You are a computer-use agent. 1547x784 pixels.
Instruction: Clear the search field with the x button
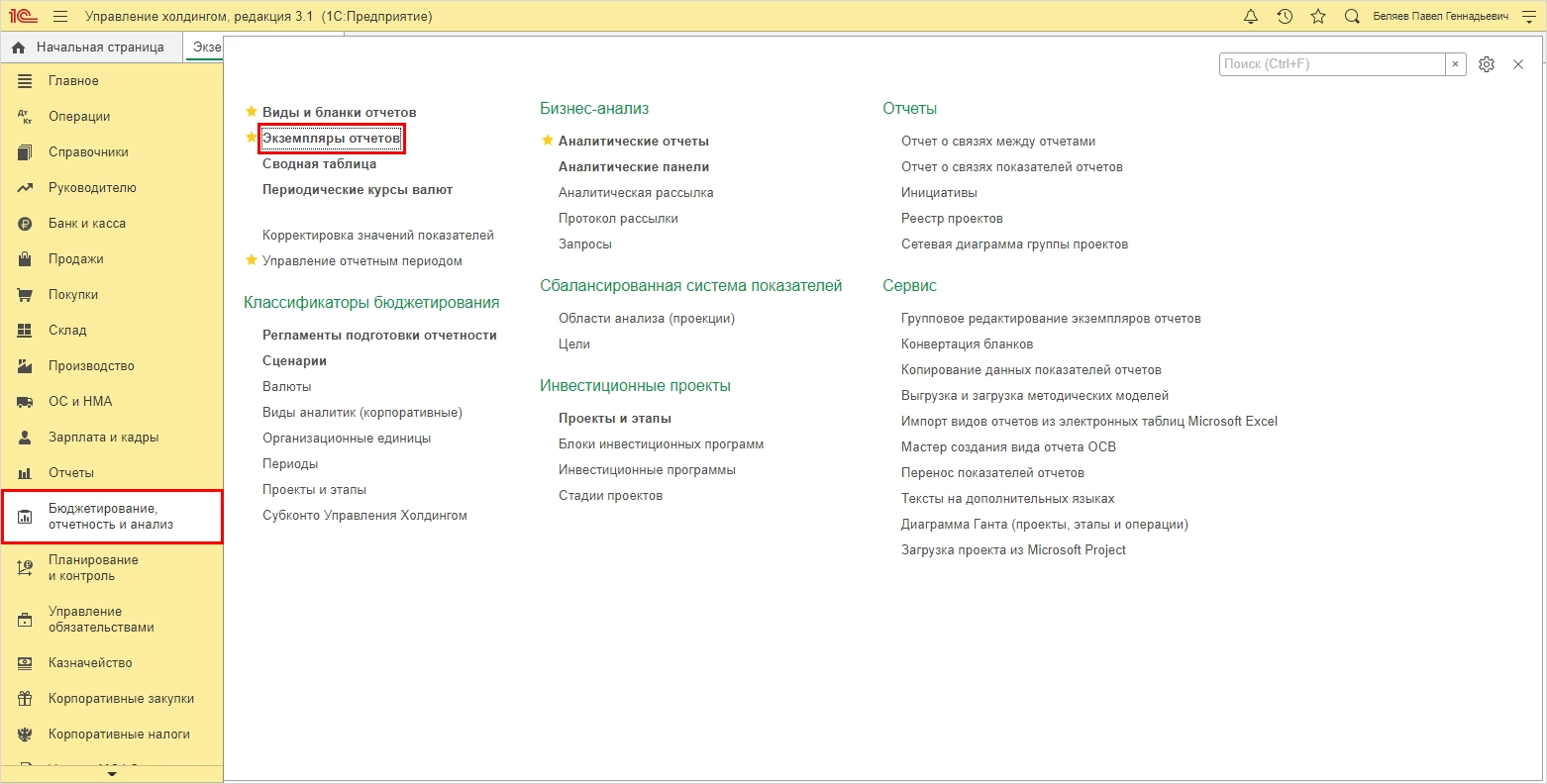1455,64
